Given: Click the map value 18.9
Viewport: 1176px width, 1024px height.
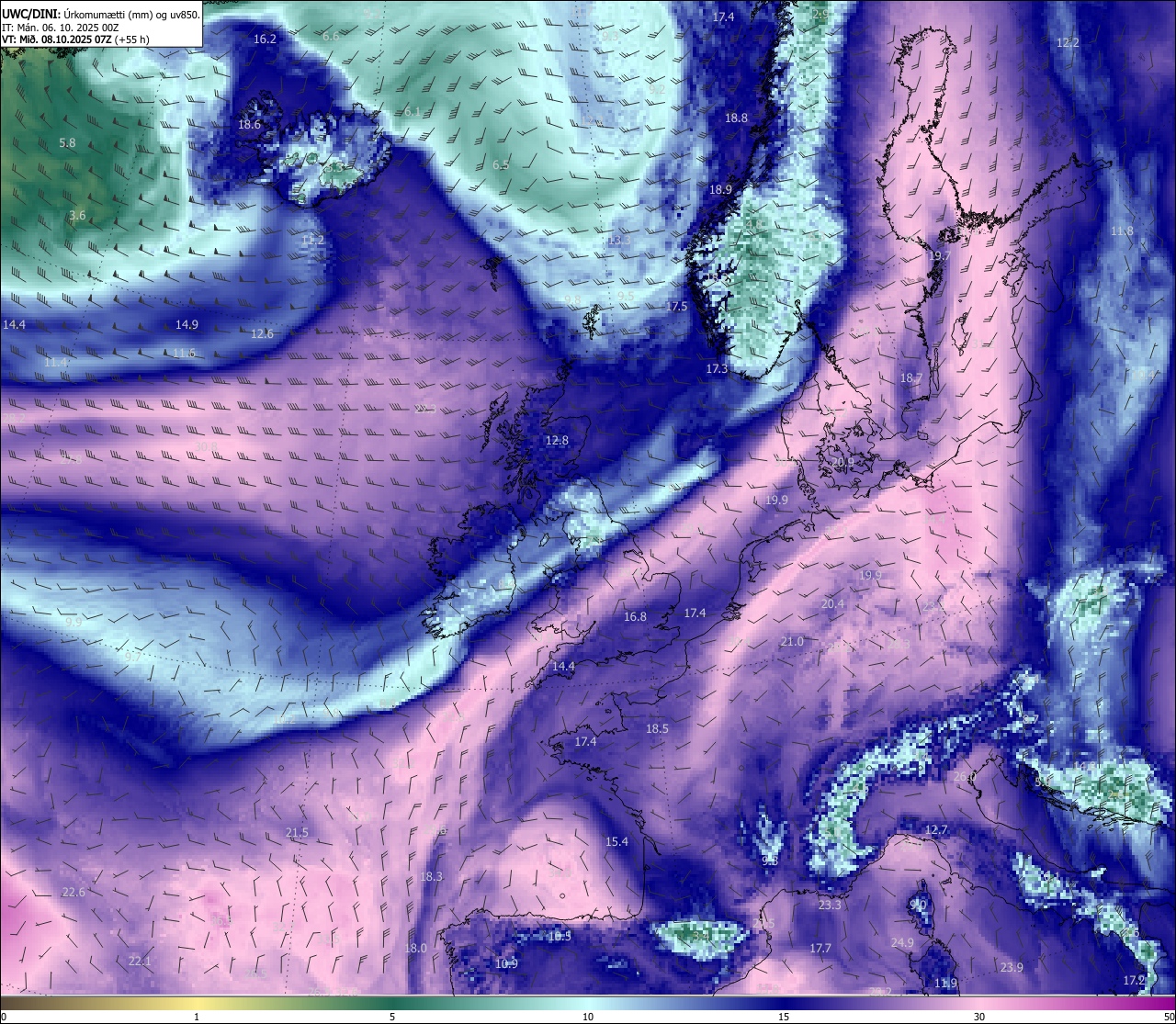Looking at the screenshot, I should click(721, 189).
